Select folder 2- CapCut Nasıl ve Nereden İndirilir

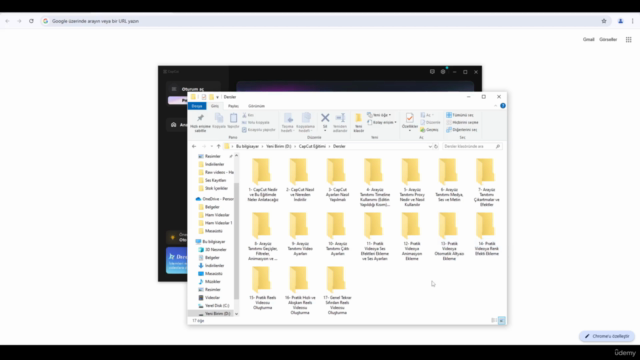(300, 180)
